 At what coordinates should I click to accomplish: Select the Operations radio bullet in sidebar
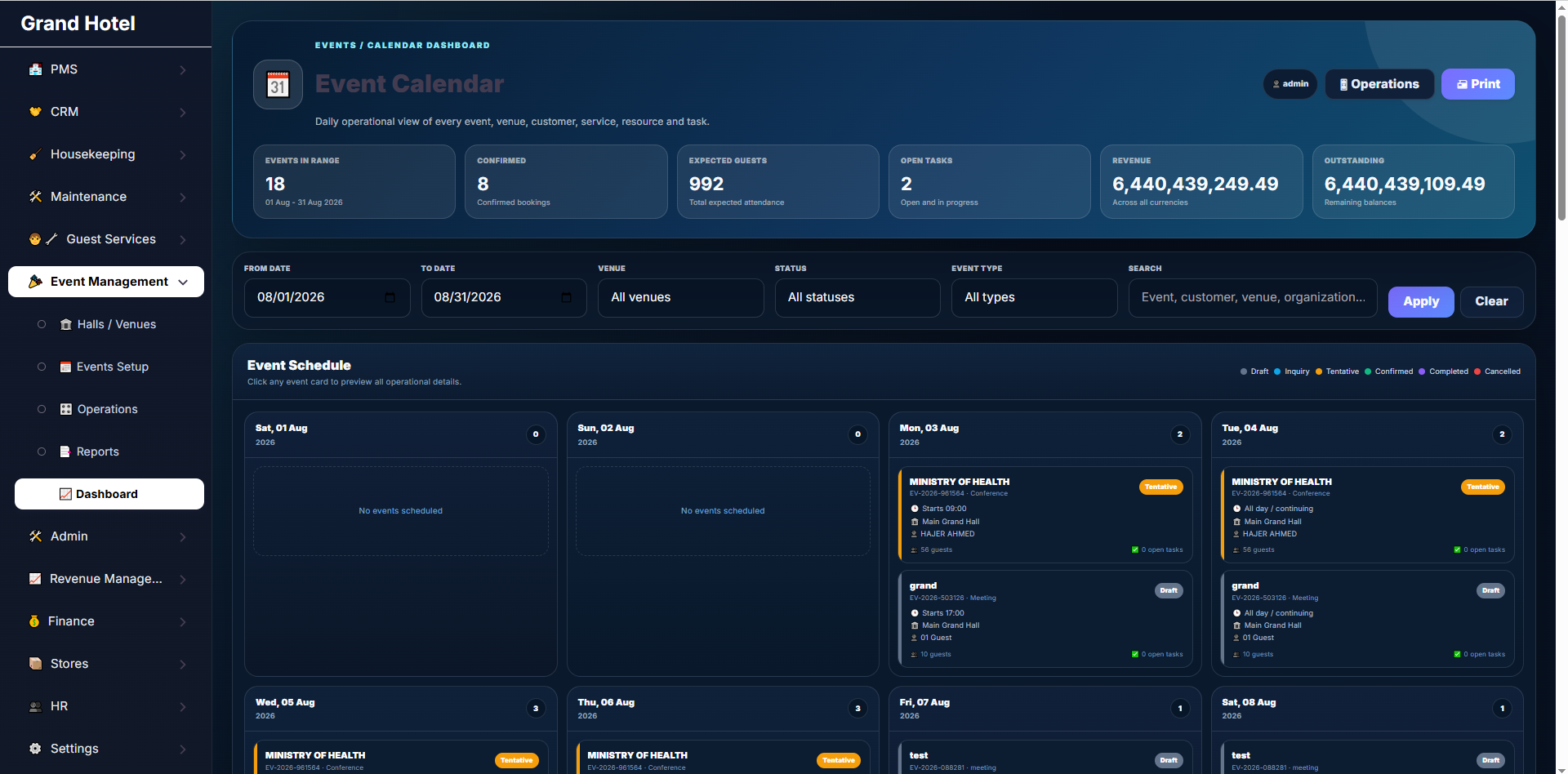point(42,409)
